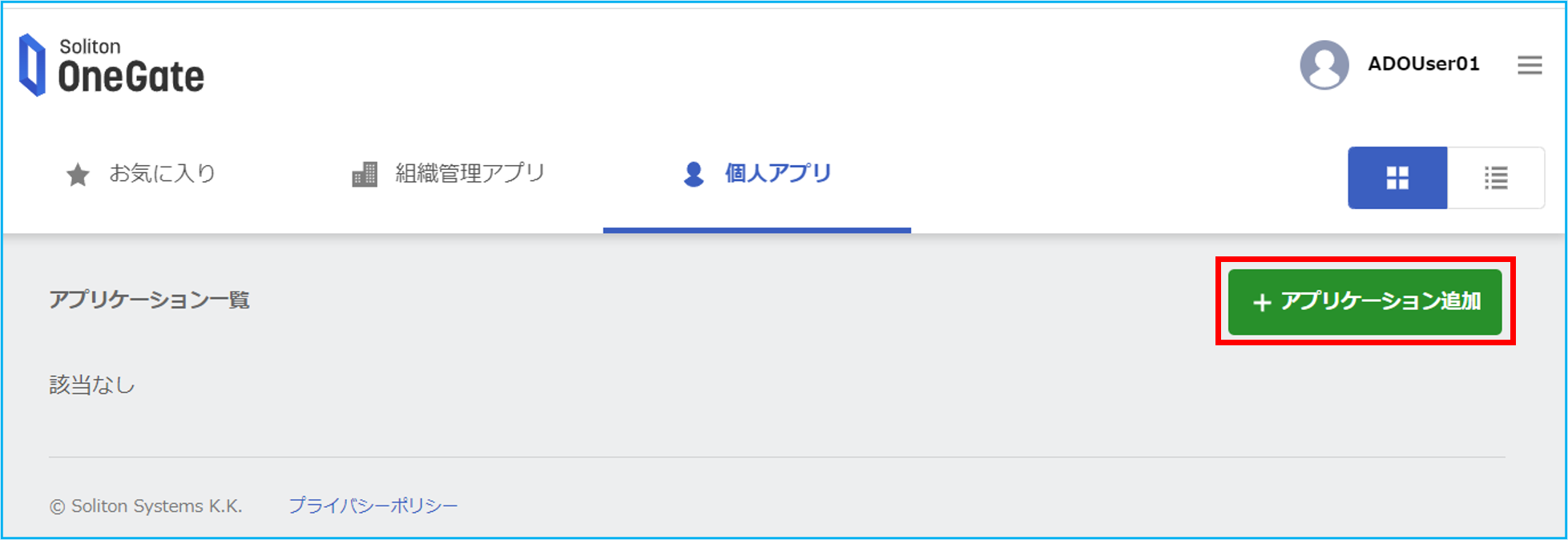Viewport: 1568px width, 540px height.
Task: Click the アプリケーション追加 button text
Action: click(x=1381, y=301)
